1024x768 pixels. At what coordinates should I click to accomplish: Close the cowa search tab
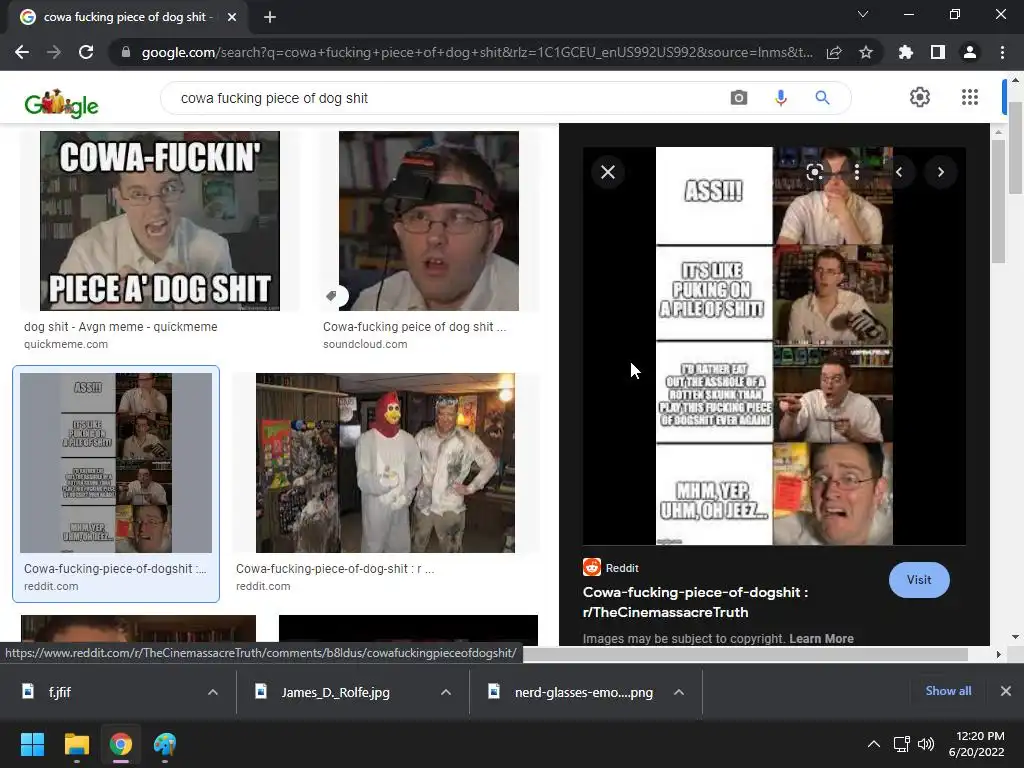click(x=232, y=18)
